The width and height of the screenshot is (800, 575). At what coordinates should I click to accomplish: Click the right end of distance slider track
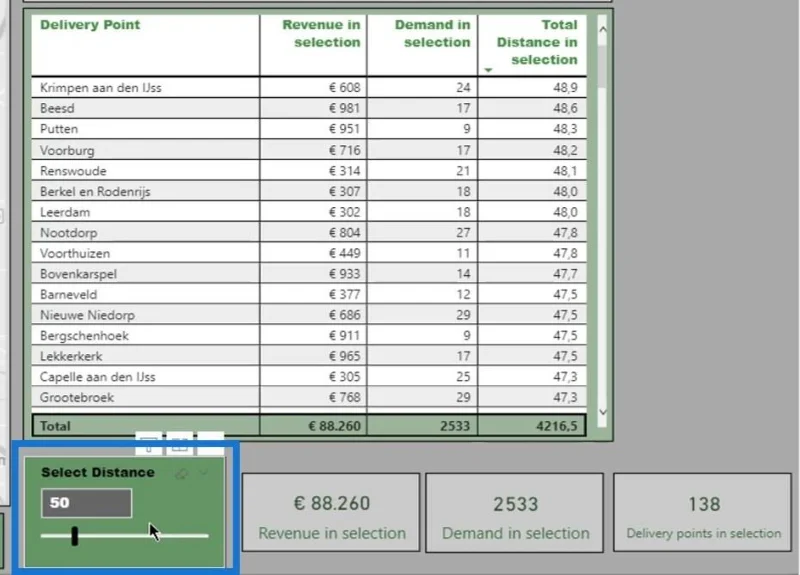(x=207, y=536)
